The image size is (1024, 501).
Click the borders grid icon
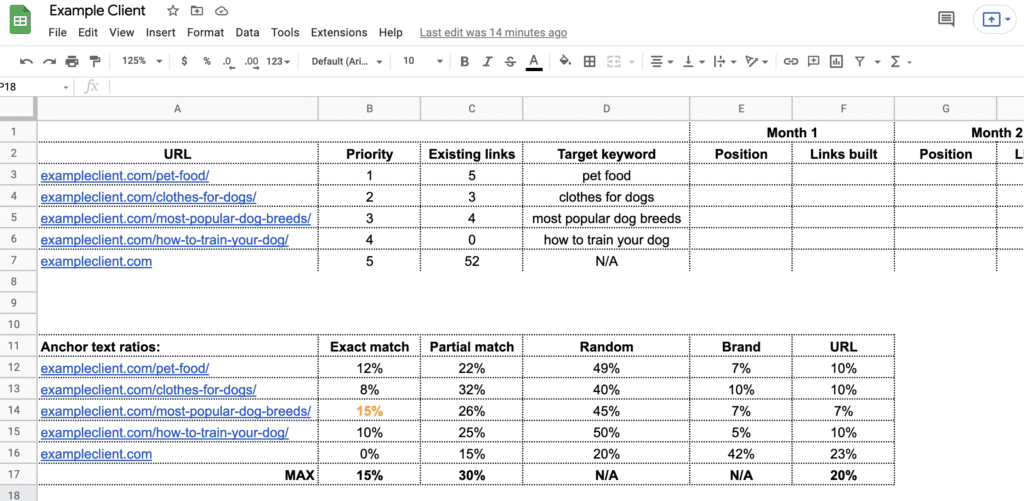click(x=589, y=61)
